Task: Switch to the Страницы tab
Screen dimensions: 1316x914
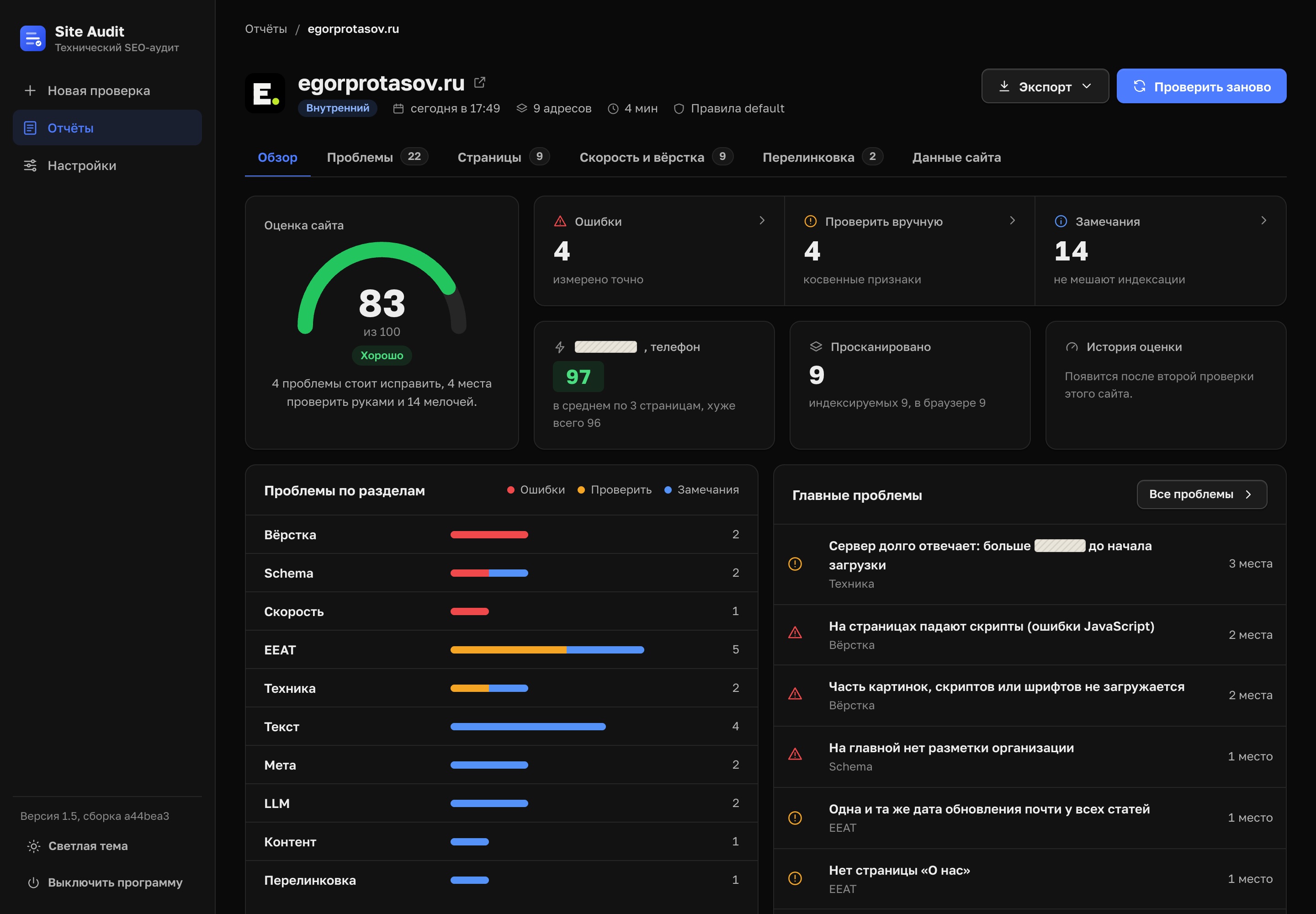Action: coord(504,157)
